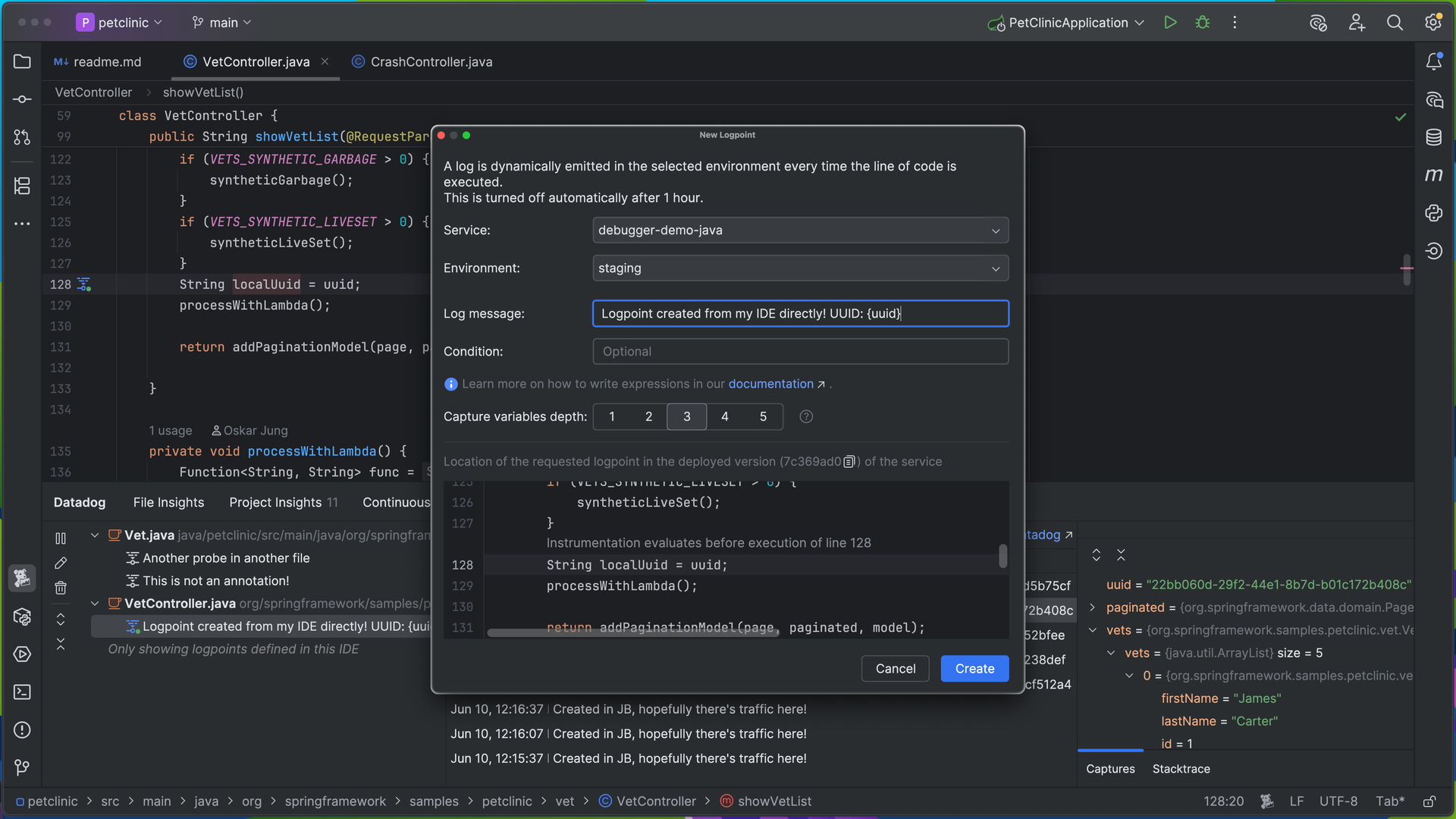Open the Datadog tool window icon
Screen dimensions: 1456x819
click(x=22, y=579)
